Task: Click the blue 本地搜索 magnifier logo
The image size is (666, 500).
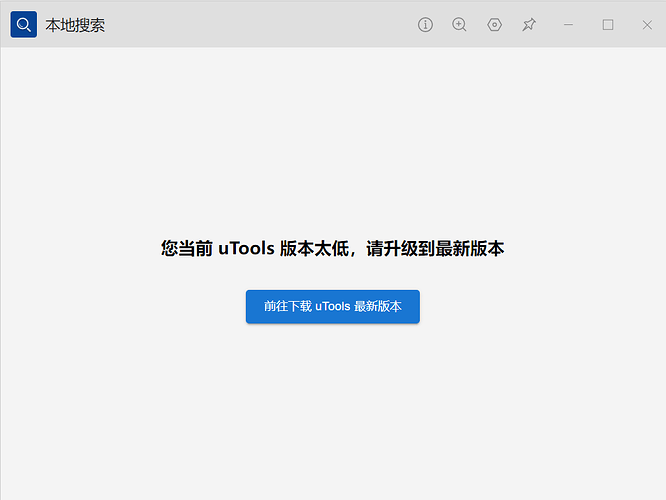Action: (x=24, y=25)
